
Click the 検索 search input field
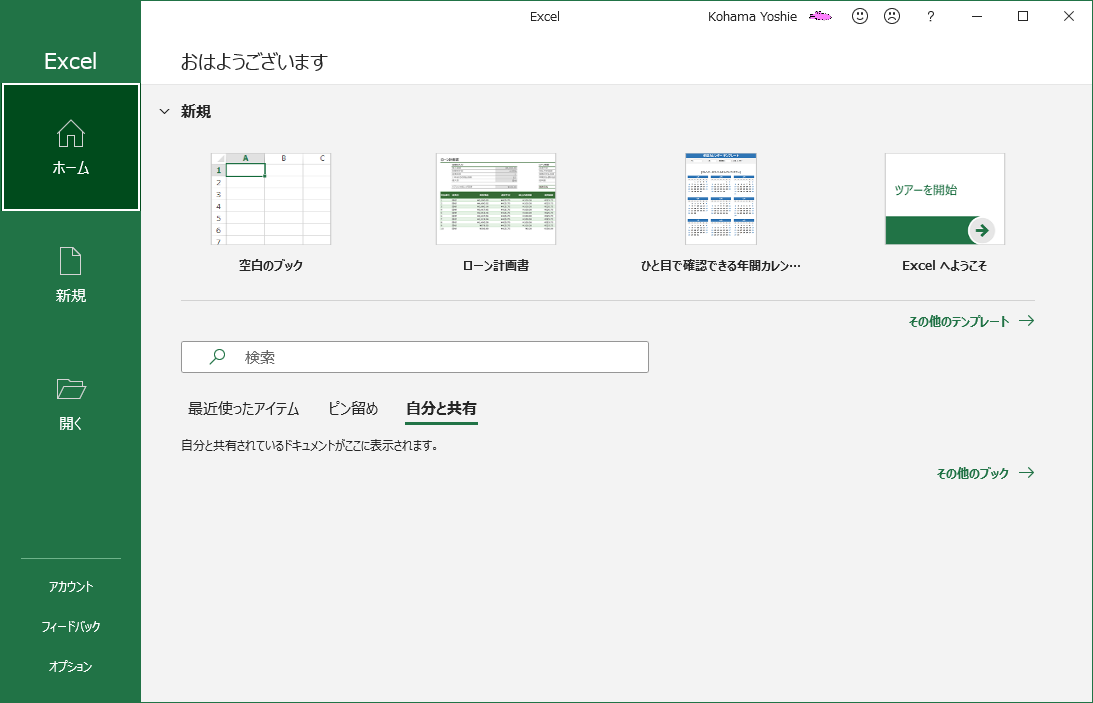[x=415, y=357]
